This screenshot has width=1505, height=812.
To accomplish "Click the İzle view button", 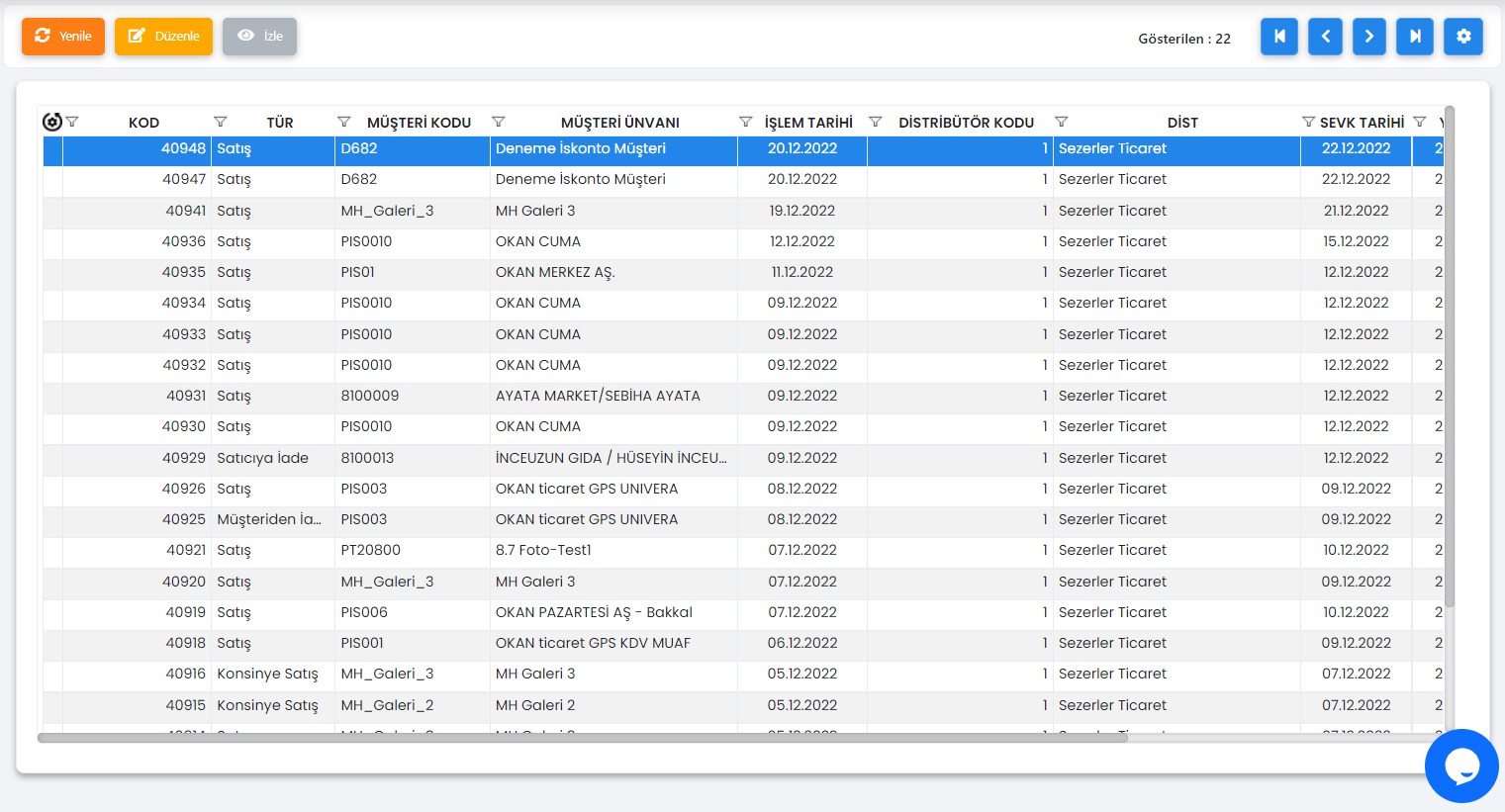I will pos(259,37).
